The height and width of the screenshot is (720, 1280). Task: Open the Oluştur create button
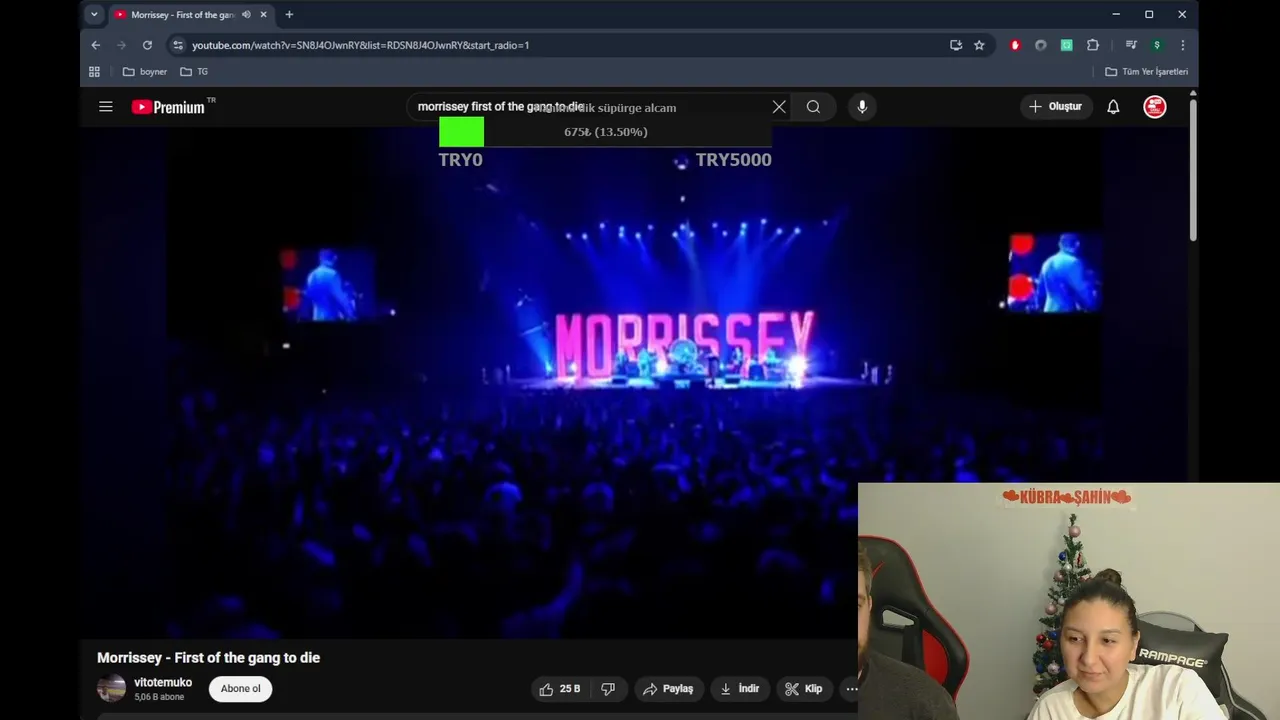click(1056, 107)
